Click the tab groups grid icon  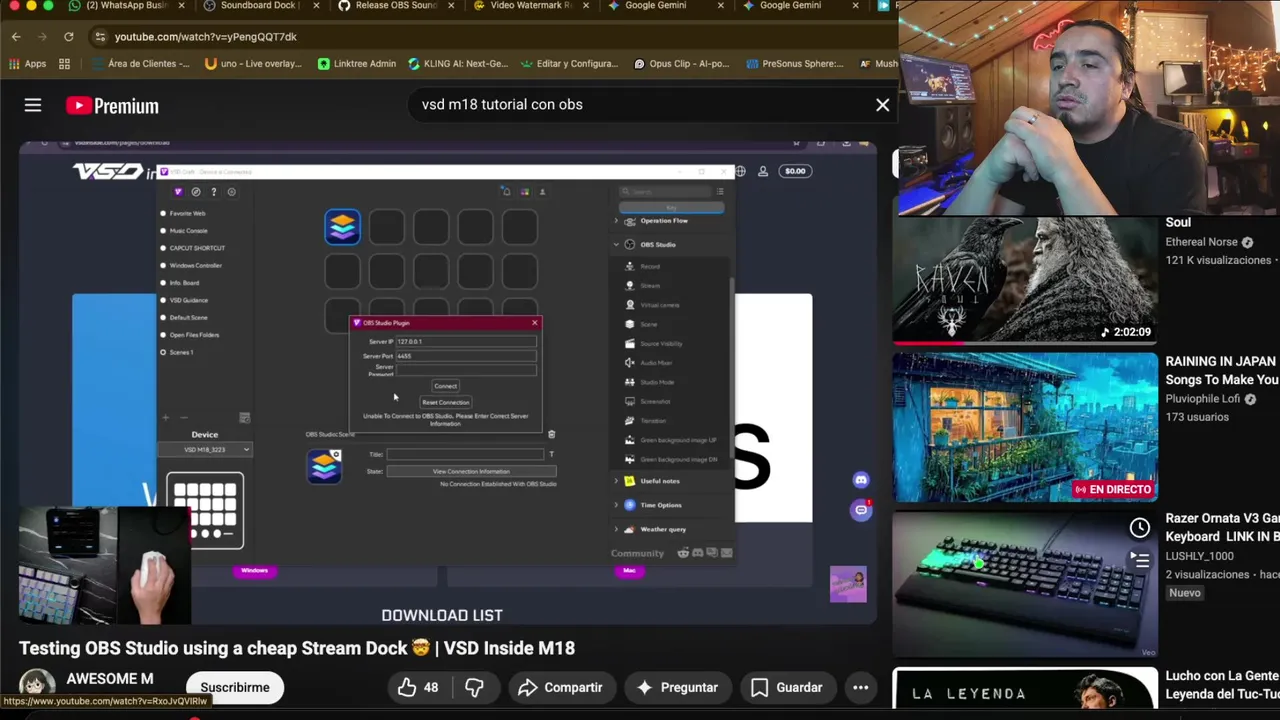[x=64, y=63]
